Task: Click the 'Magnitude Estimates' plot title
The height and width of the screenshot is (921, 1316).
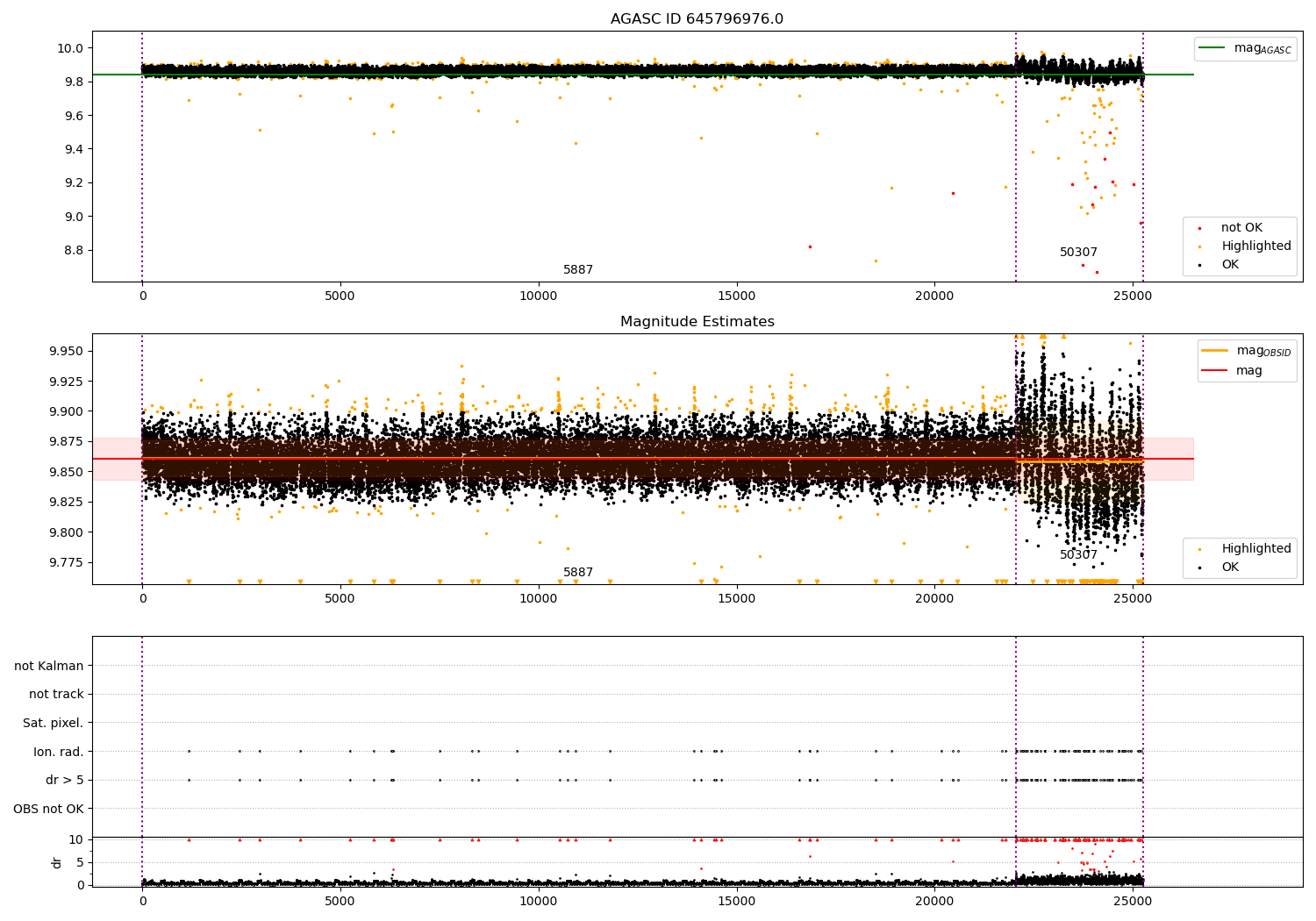Action: pyautogui.click(x=697, y=322)
